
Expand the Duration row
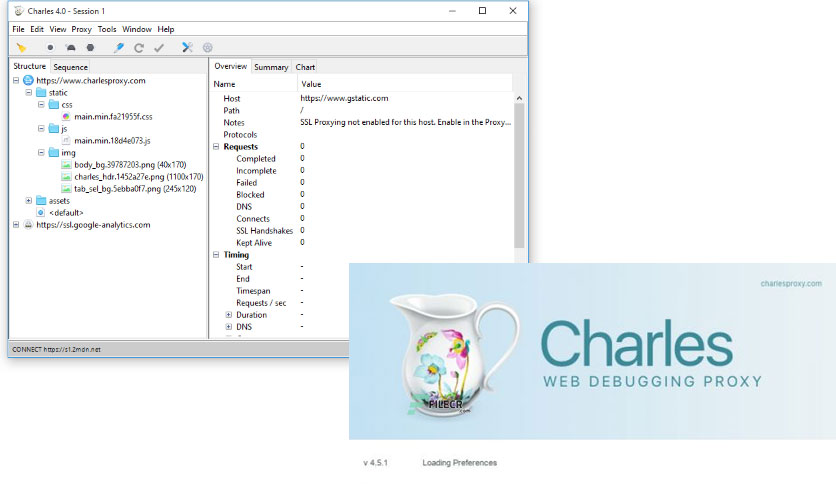click(x=229, y=315)
